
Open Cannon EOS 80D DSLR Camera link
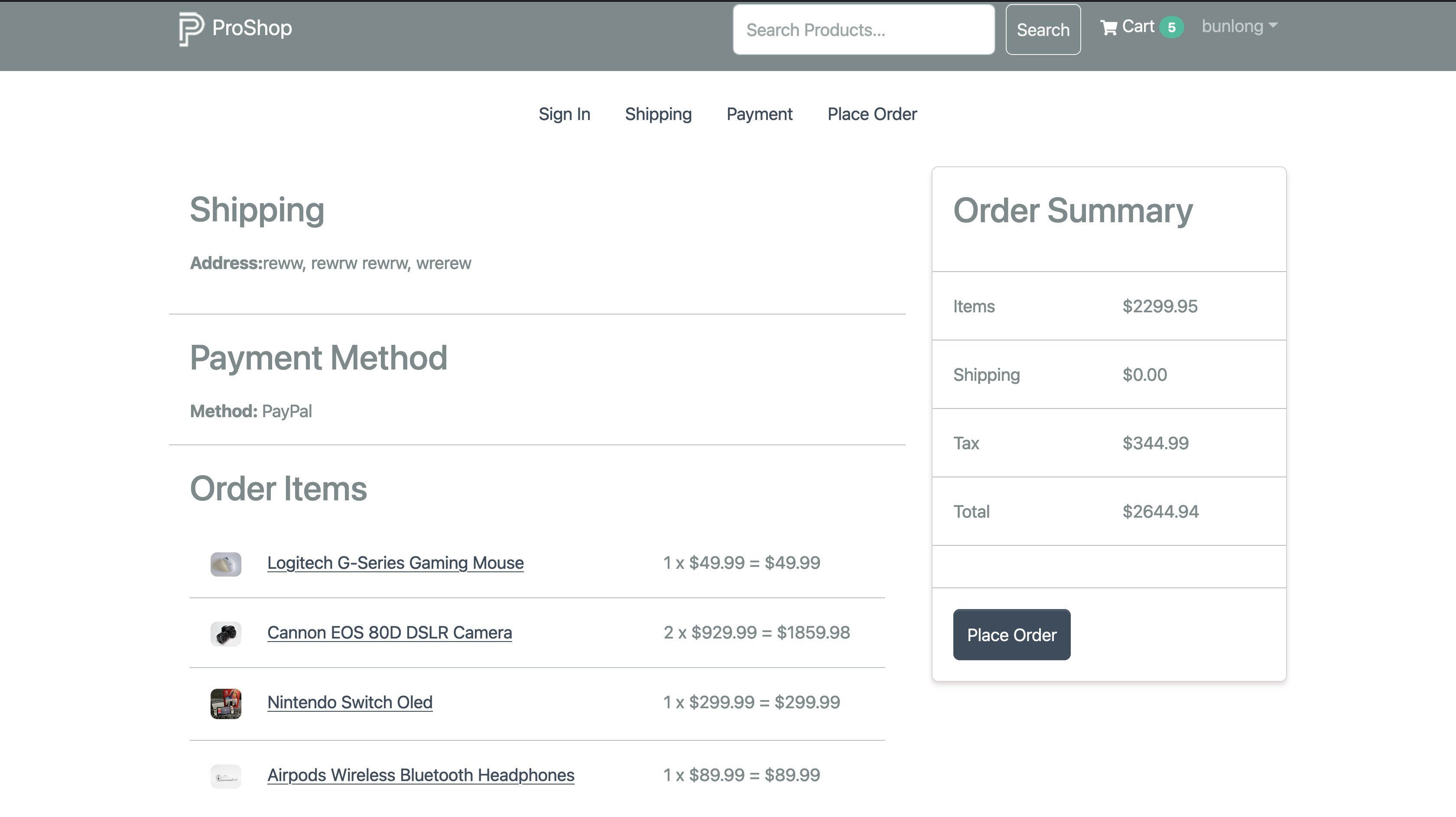tap(390, 632)
